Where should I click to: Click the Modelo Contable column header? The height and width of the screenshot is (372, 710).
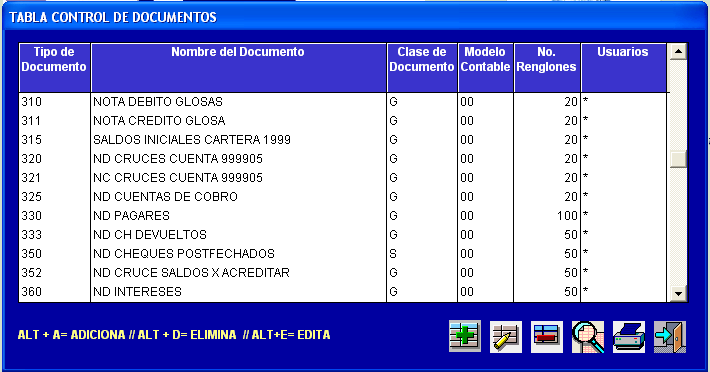[x=485, y=68]
